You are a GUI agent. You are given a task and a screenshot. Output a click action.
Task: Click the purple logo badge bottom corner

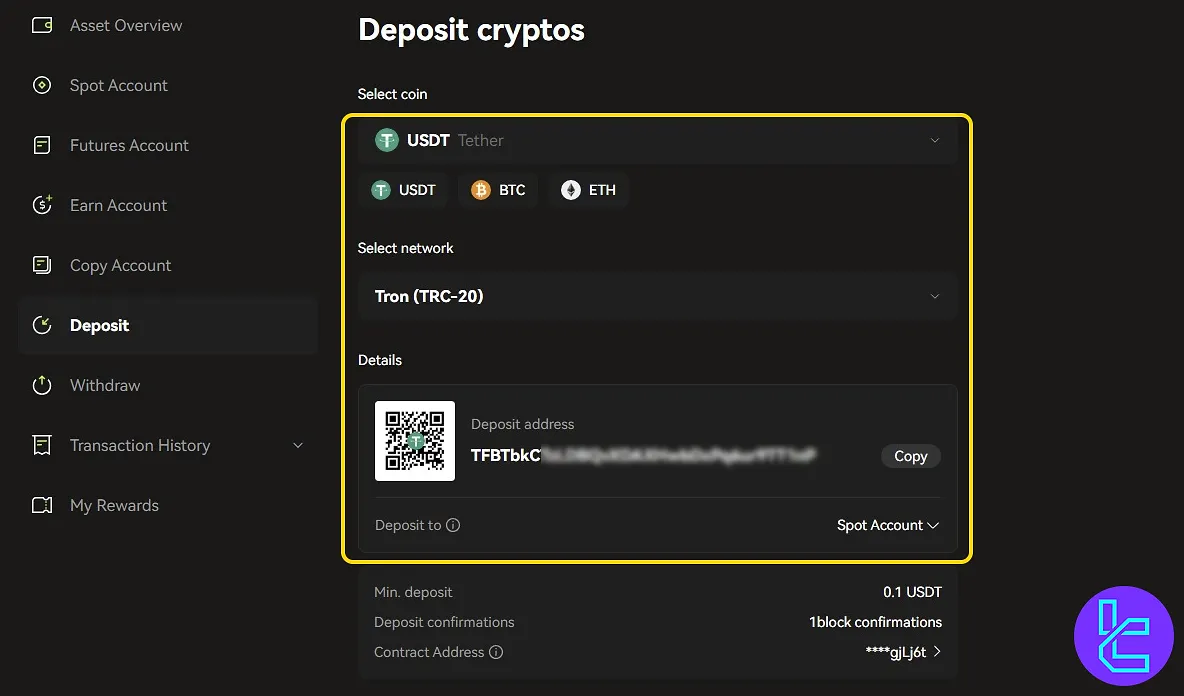tap(1124, 636)
